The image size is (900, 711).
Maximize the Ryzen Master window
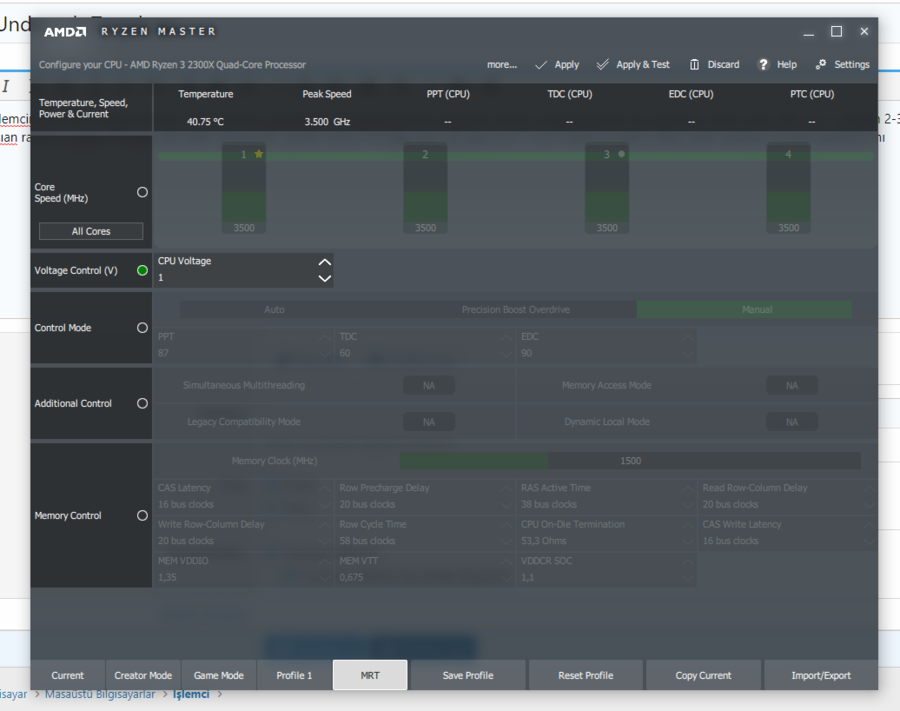pyautogui.click(x=836, y=32)
